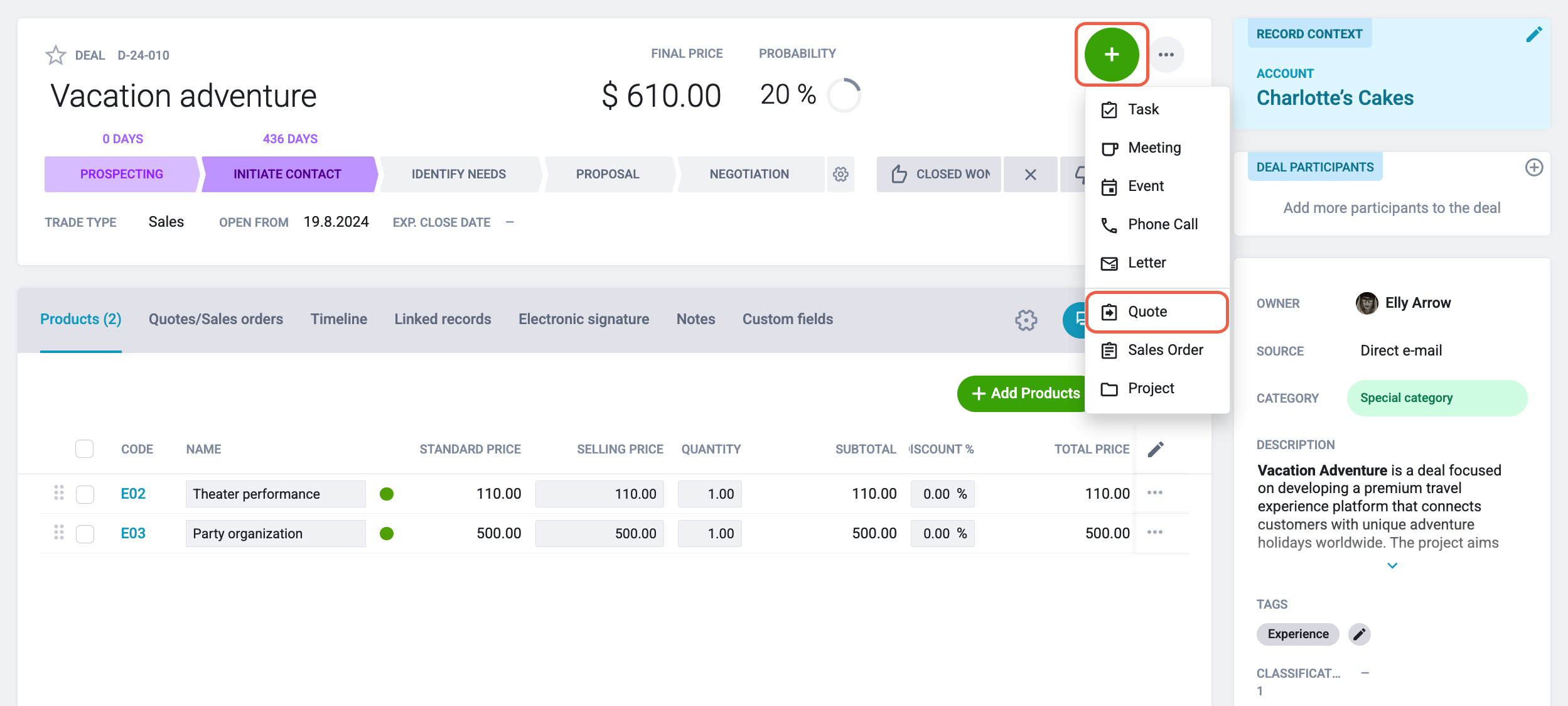
Task: Click the probability progress circle
Action: click(844, 95)
